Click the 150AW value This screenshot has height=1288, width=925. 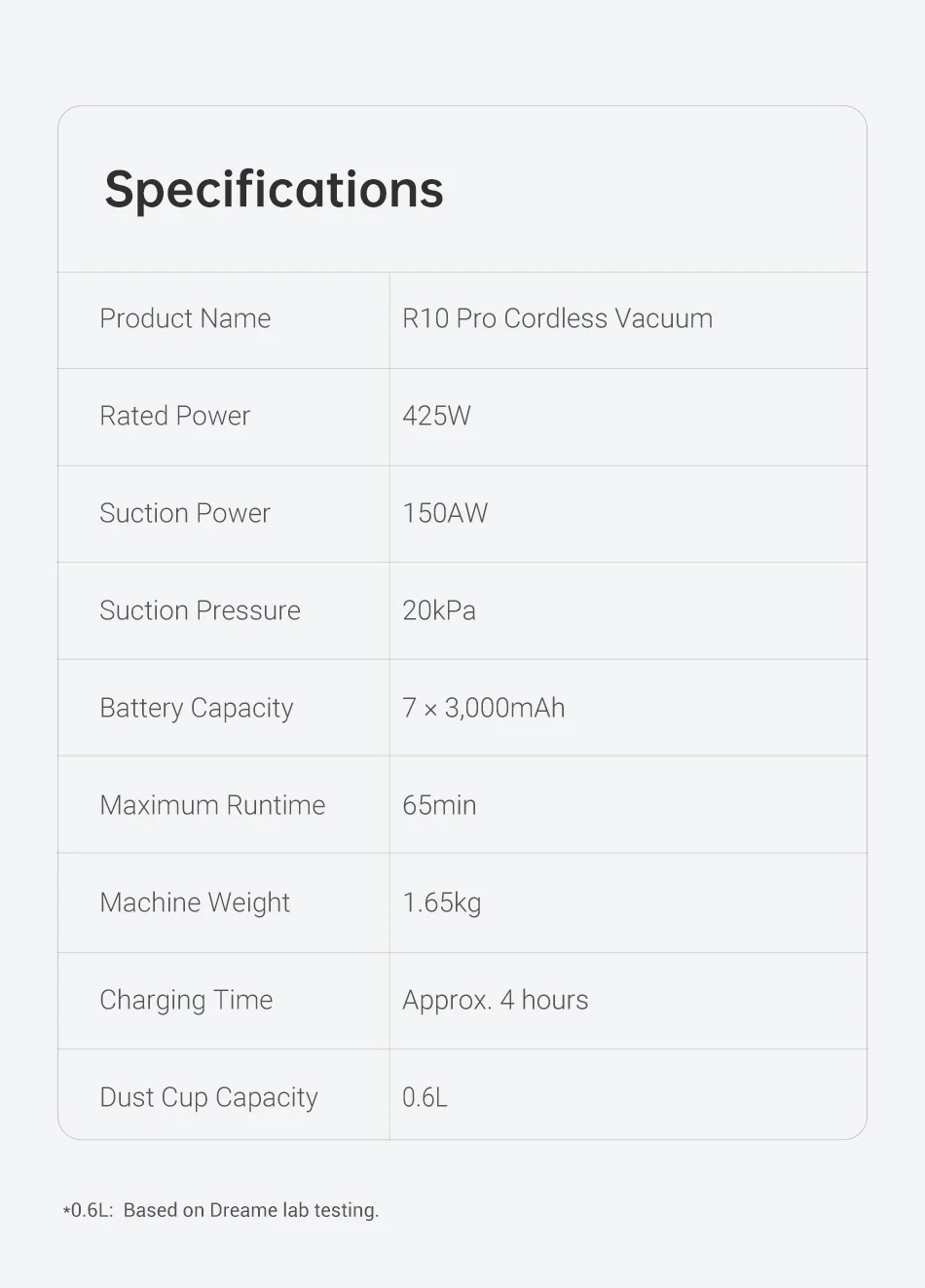[445, 513]
